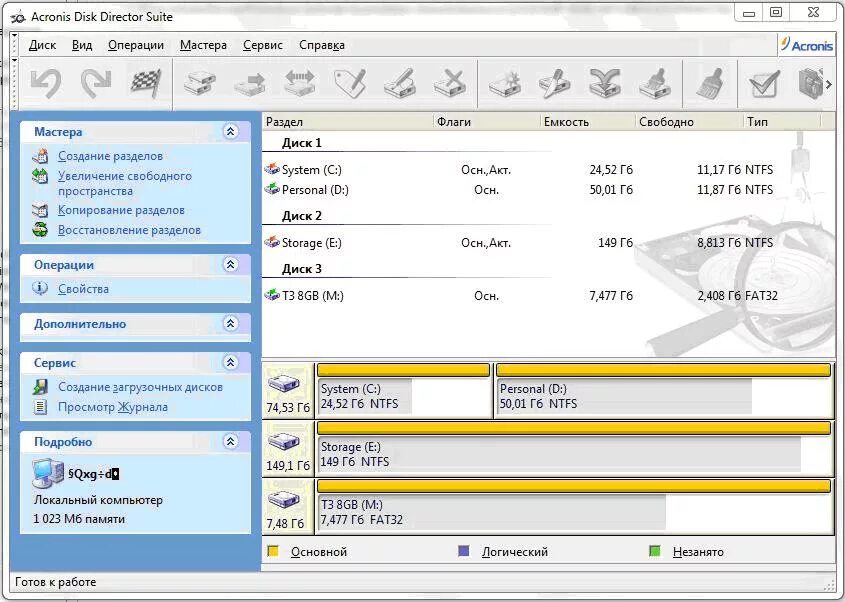Open the Справка menu
Image resolution: width=845 pixels, height=602 pixels.
[x=322, y=45]
